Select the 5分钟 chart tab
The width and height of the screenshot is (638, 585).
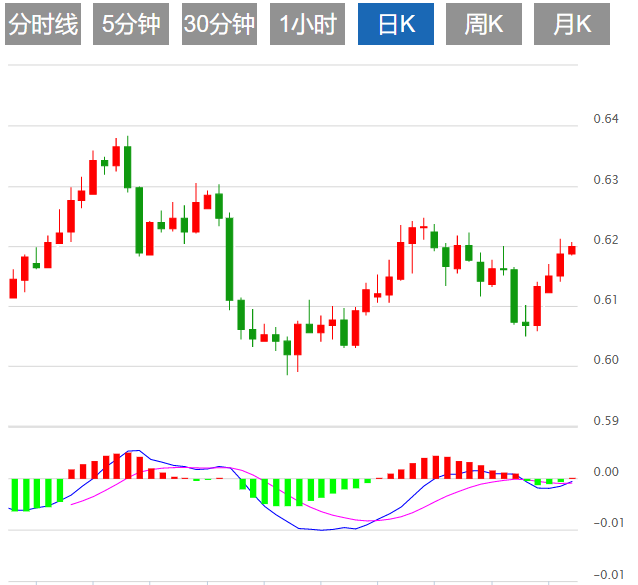coord(131,25)
